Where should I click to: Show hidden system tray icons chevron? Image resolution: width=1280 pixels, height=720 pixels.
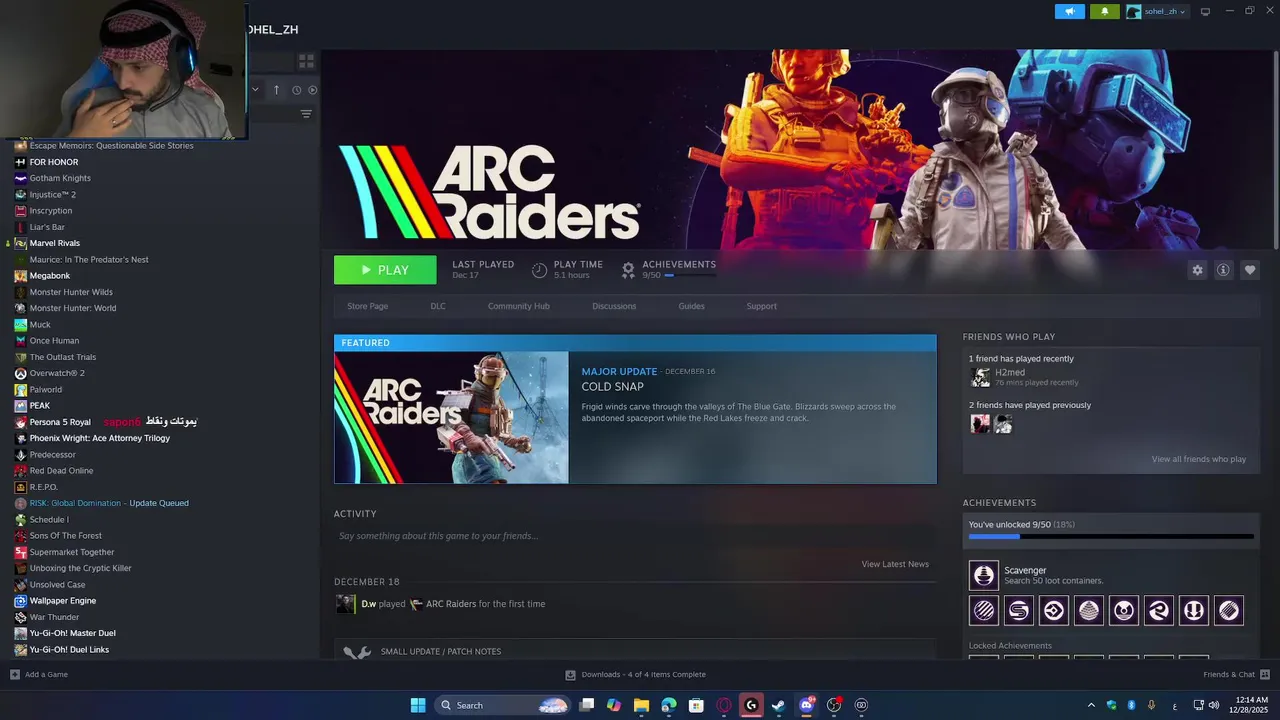coord(1091,705)
